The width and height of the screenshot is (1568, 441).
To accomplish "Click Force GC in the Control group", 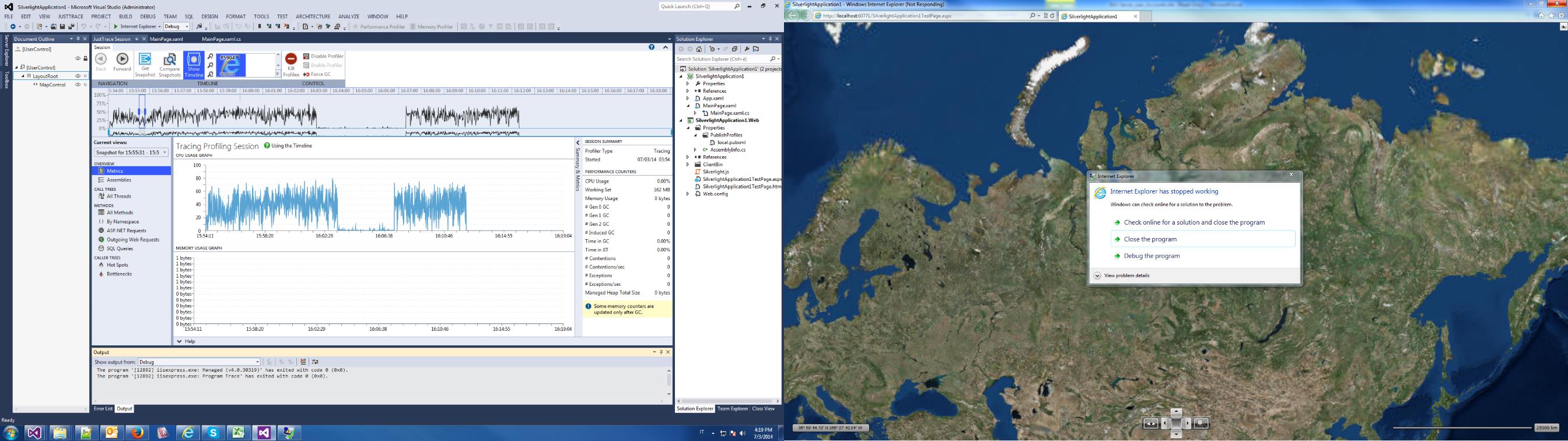I will 317,74.
